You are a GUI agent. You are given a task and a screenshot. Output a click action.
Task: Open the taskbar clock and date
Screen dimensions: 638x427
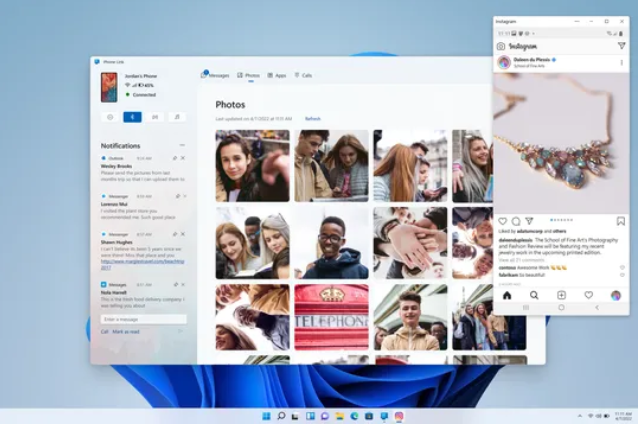pos(623,416)
